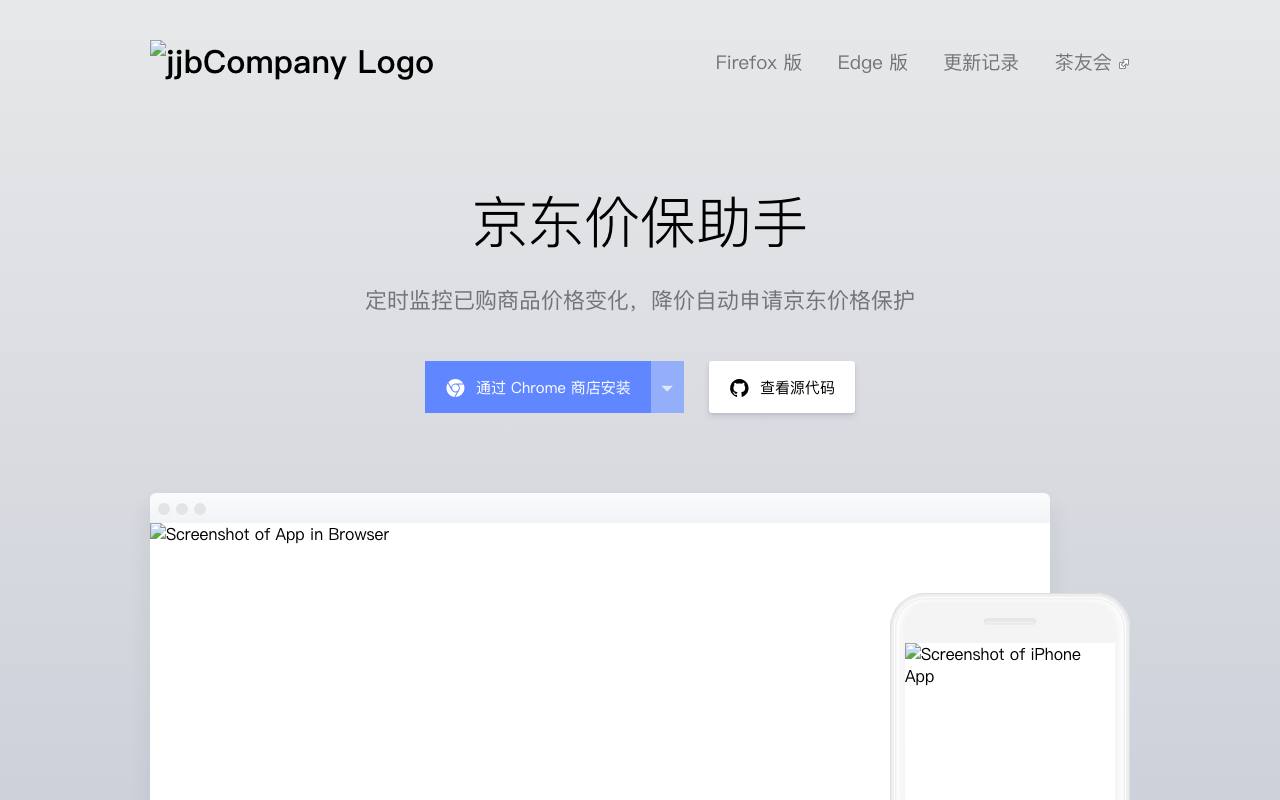Image resolution: width=1280 pixels, height=800 pixels.
Task: Click the 京东价保助手 heading
Action: click(640, 222)
